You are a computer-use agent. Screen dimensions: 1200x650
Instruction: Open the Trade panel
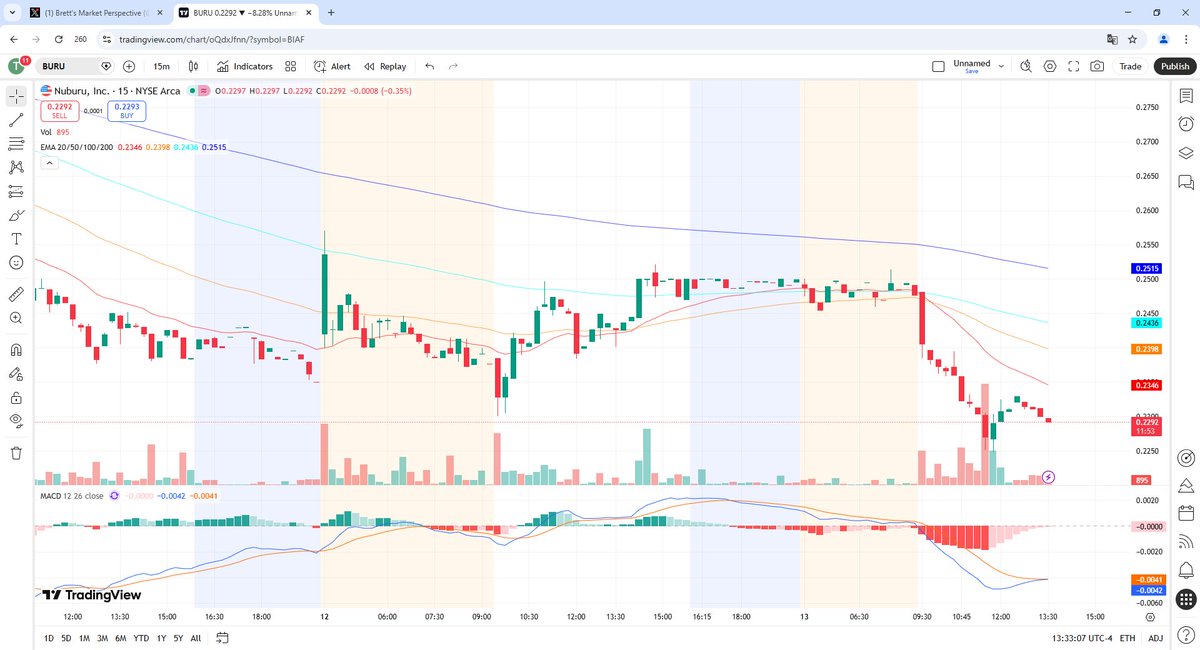click(x=1130, y=66)
